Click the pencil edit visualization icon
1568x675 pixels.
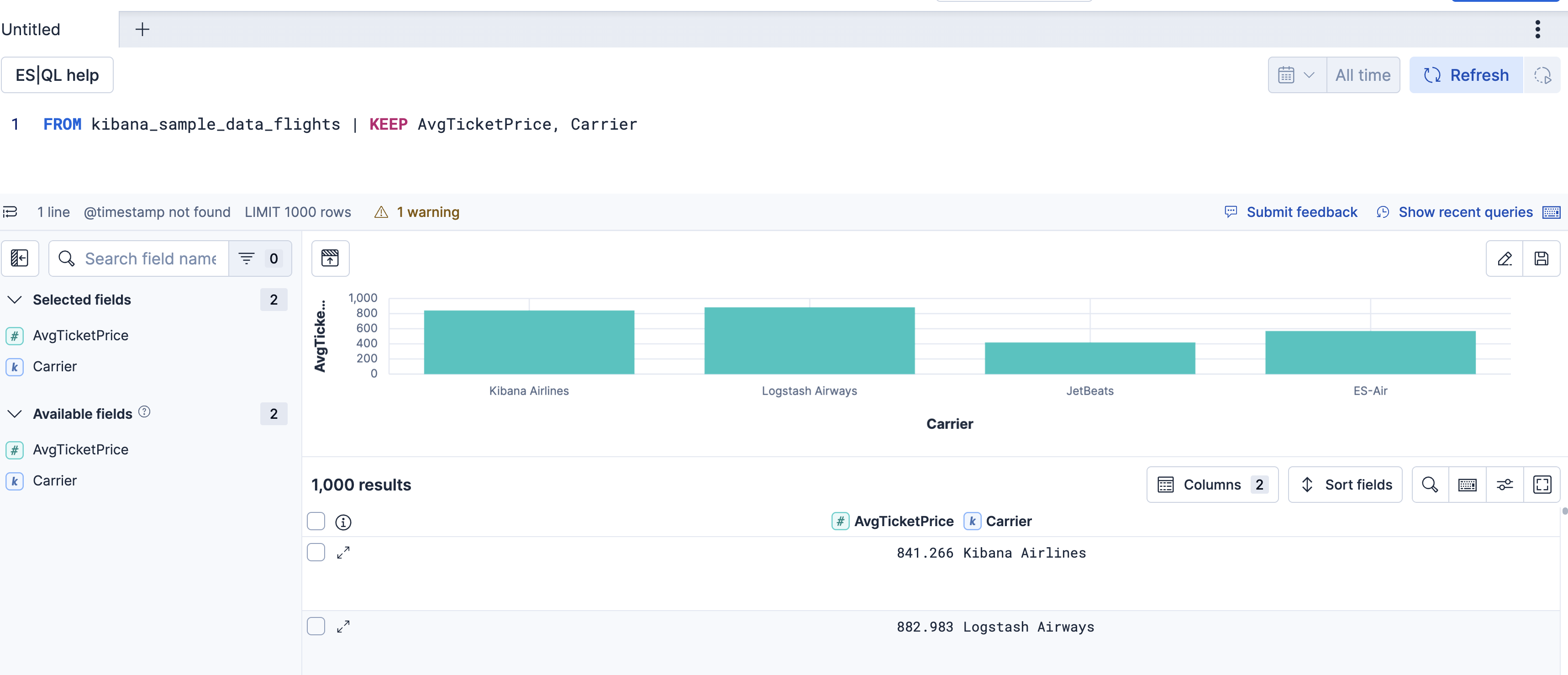tap(1504, 258)
